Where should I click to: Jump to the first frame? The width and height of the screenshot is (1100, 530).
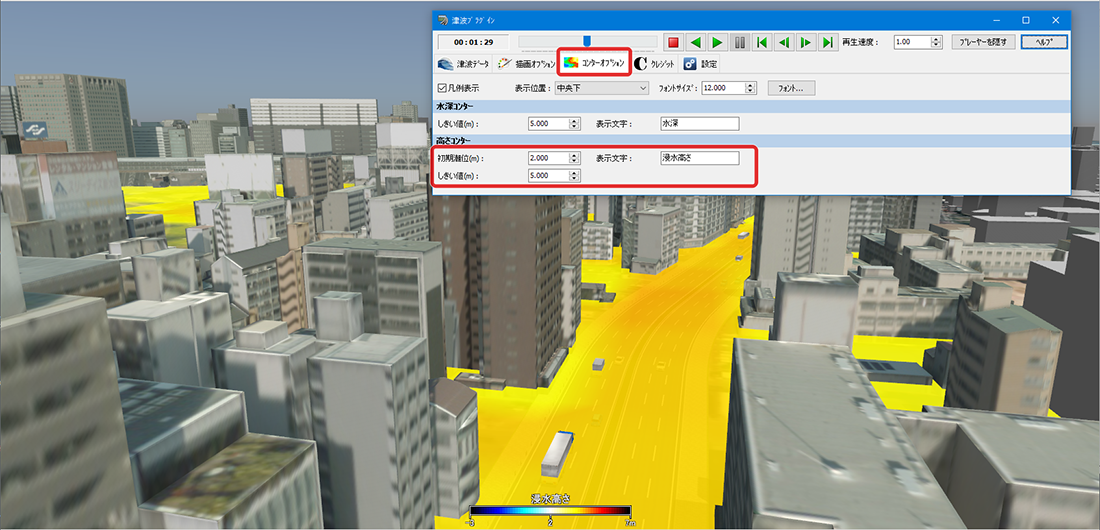tap(761, 42)
